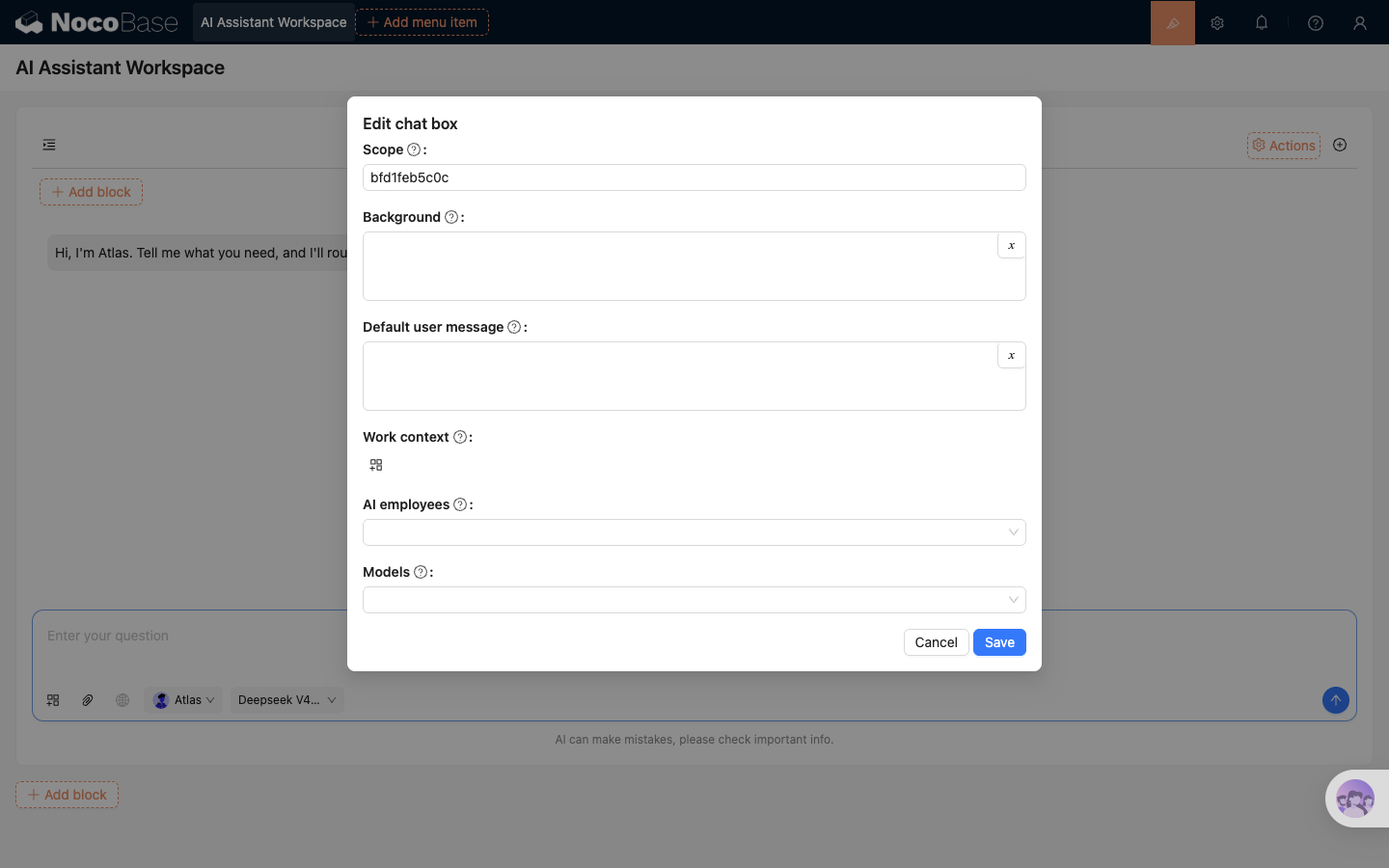This screenshot has width=1389, height=868.
Task: Click Add menu item
Action: (x=422, y=22)
